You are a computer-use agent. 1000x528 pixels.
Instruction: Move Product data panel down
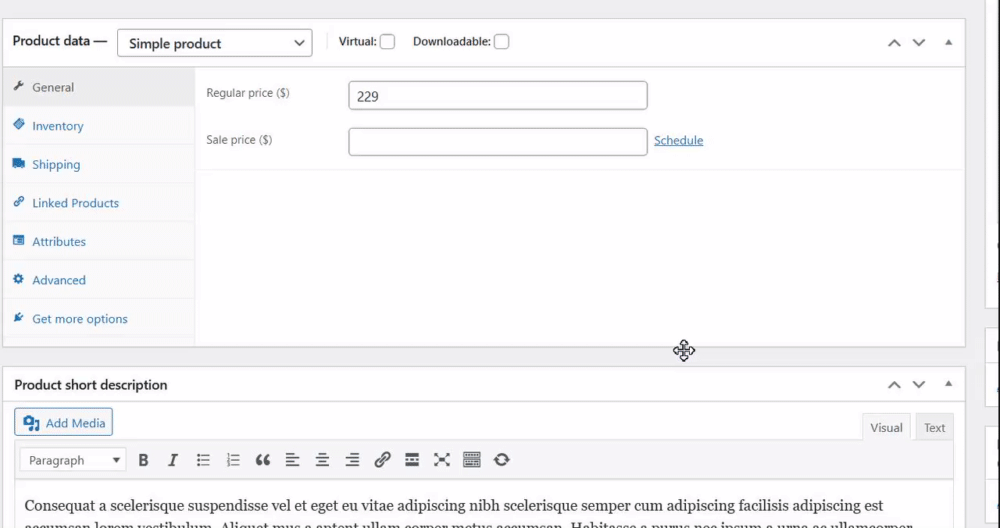click(x=918, y=43)
